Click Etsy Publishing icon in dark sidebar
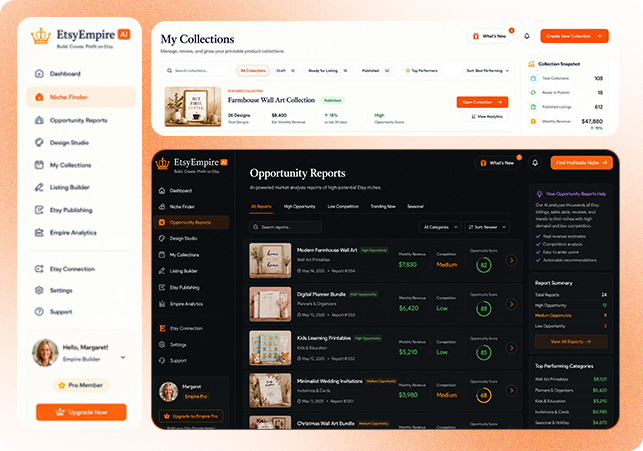643x451 pixels. (x=162, y=287)
